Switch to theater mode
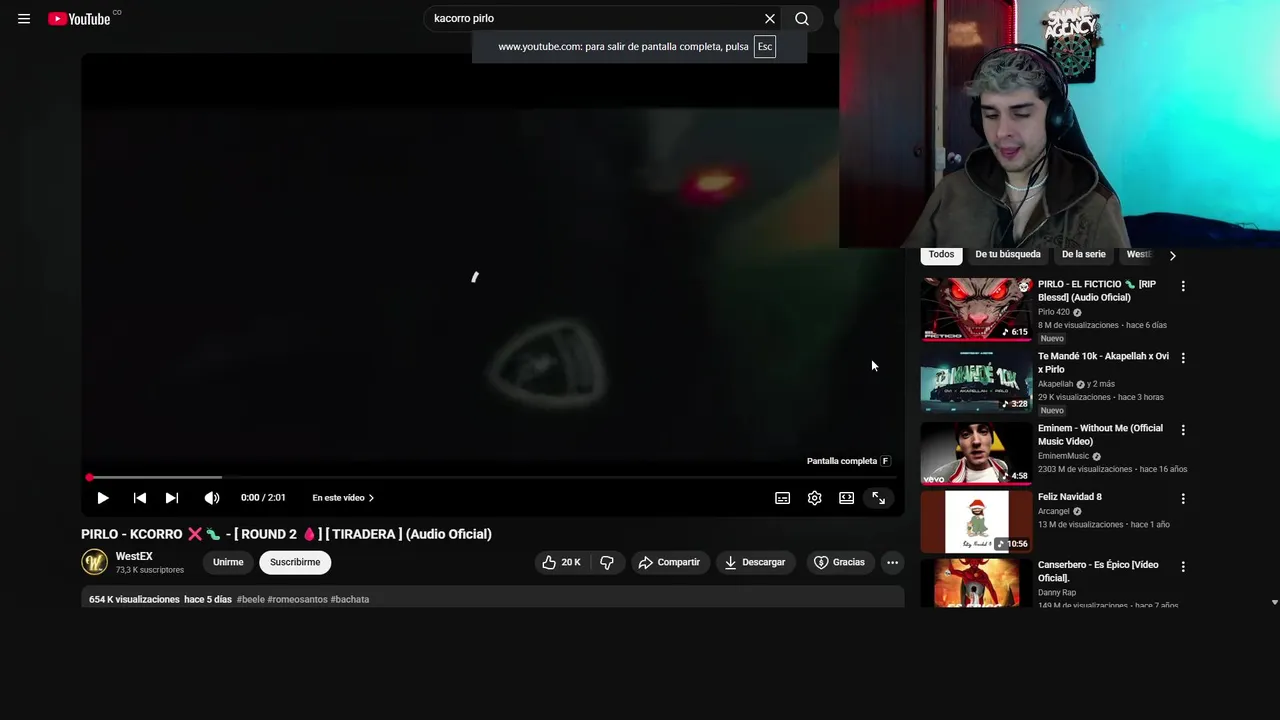Image resolution: width=1280 pixels, height=720 pixels. (847, 498)
